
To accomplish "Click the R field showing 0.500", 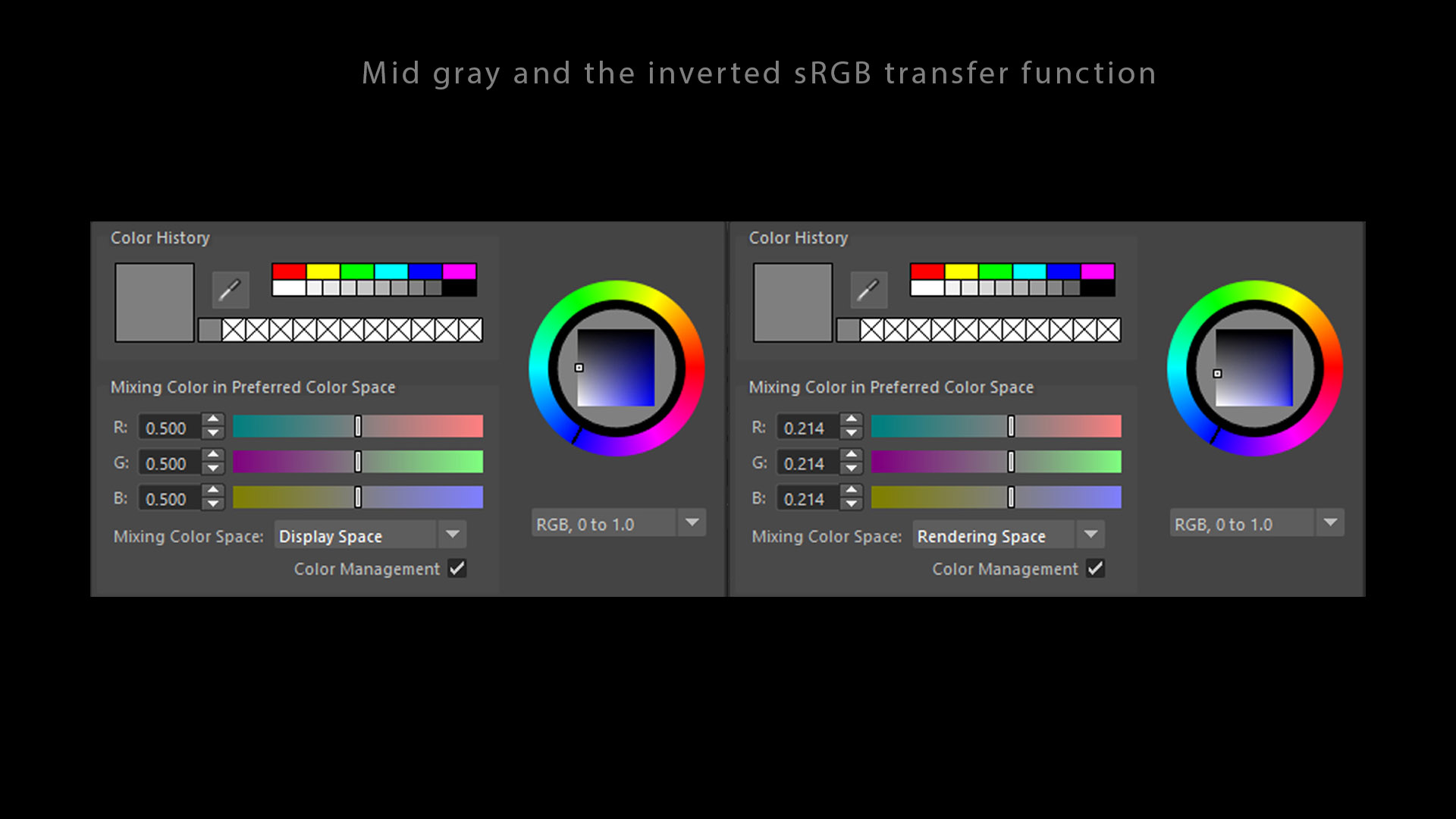I will tap(170, 428).
